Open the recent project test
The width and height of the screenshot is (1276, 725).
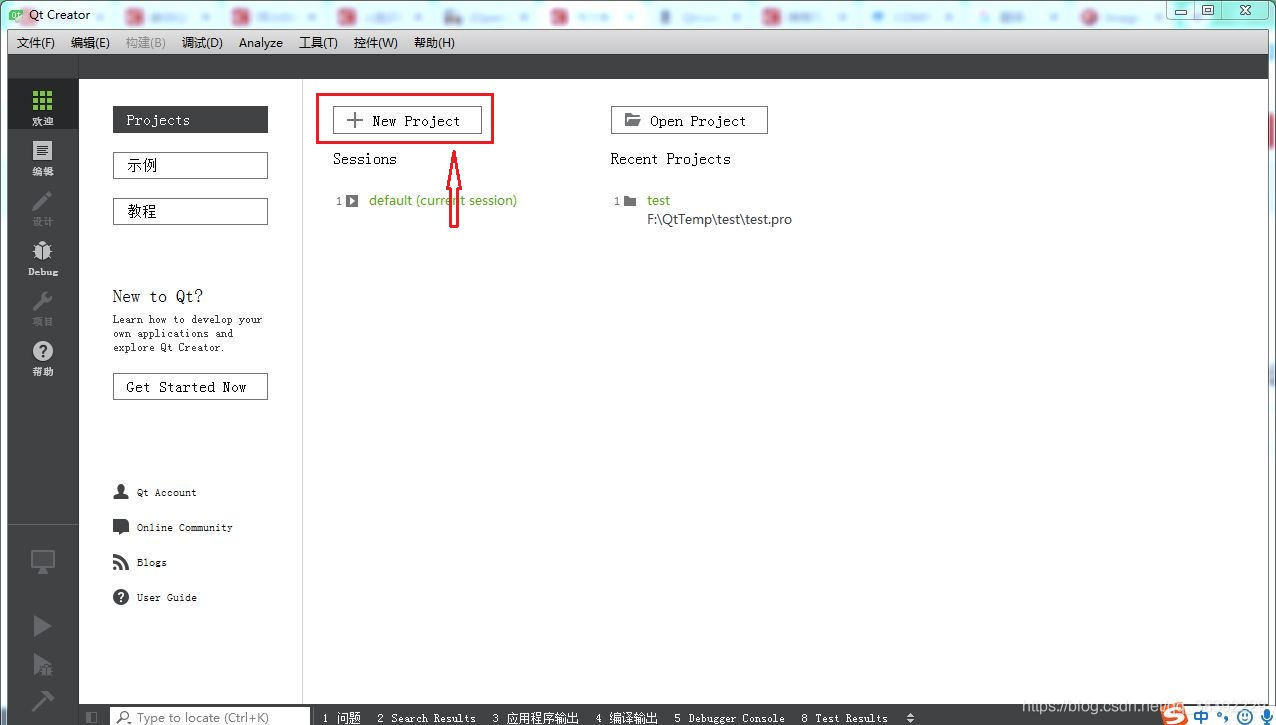(x=658, y=201)
